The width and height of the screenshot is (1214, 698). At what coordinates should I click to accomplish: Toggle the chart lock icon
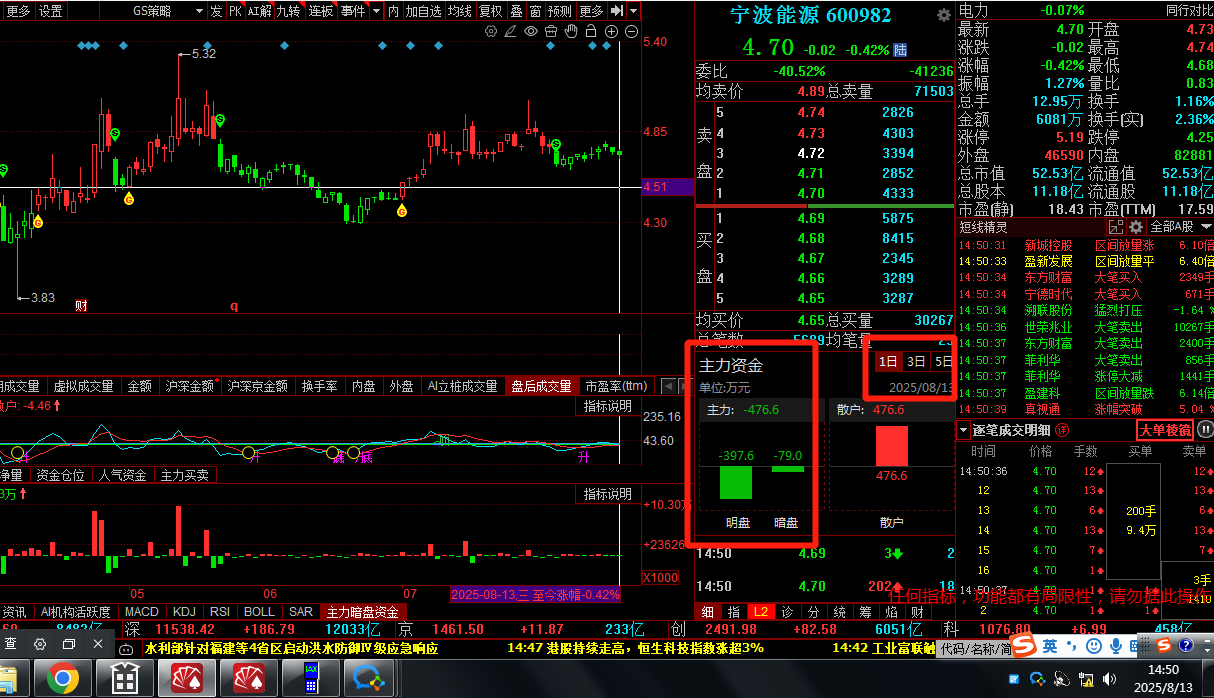point(591,31)
